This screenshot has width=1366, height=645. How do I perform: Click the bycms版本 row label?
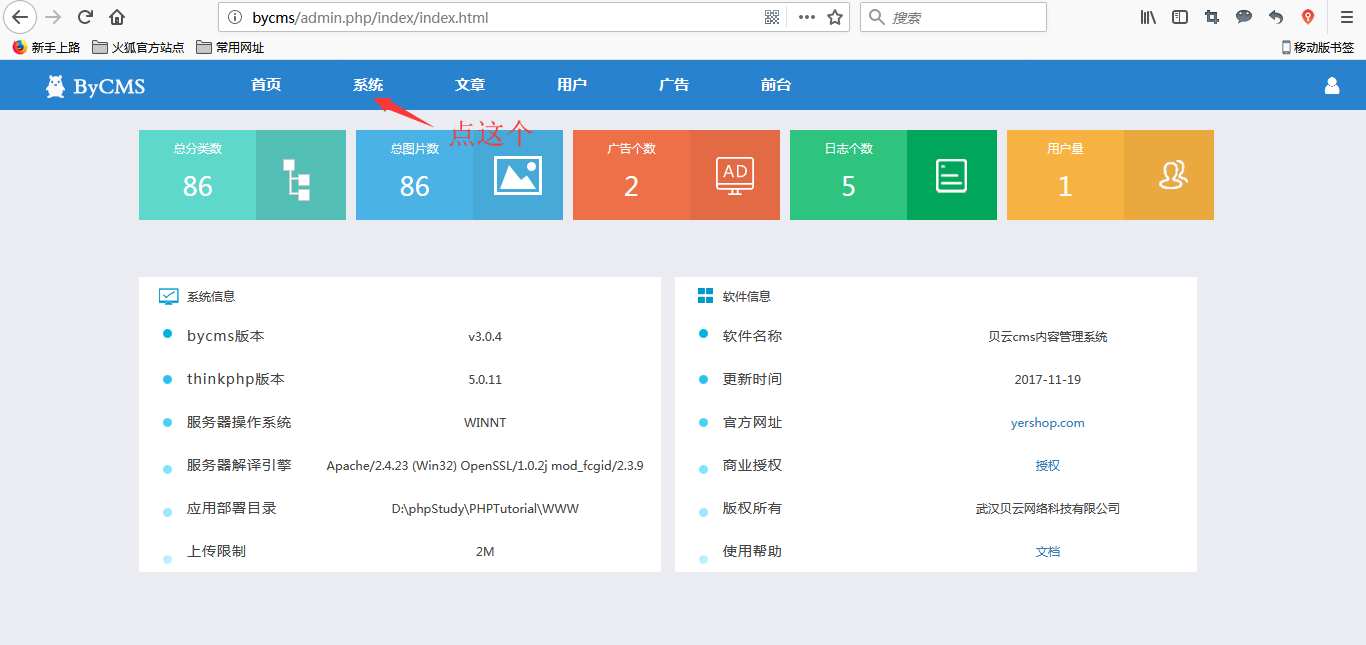pyautogui.click(x=226, y=337)
